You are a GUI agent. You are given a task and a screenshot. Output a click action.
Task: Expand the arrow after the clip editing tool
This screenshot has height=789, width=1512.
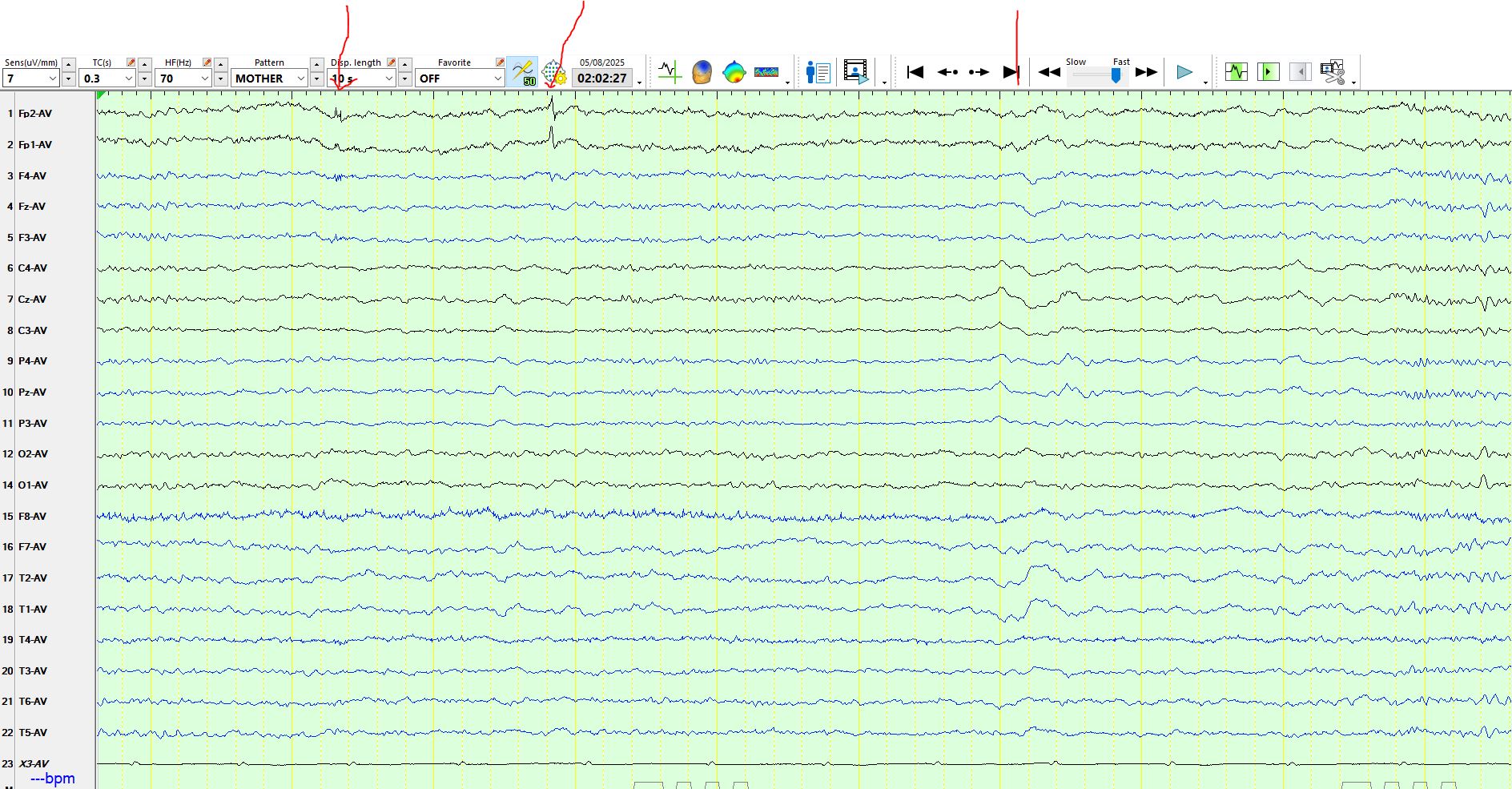coord(1353,82)
